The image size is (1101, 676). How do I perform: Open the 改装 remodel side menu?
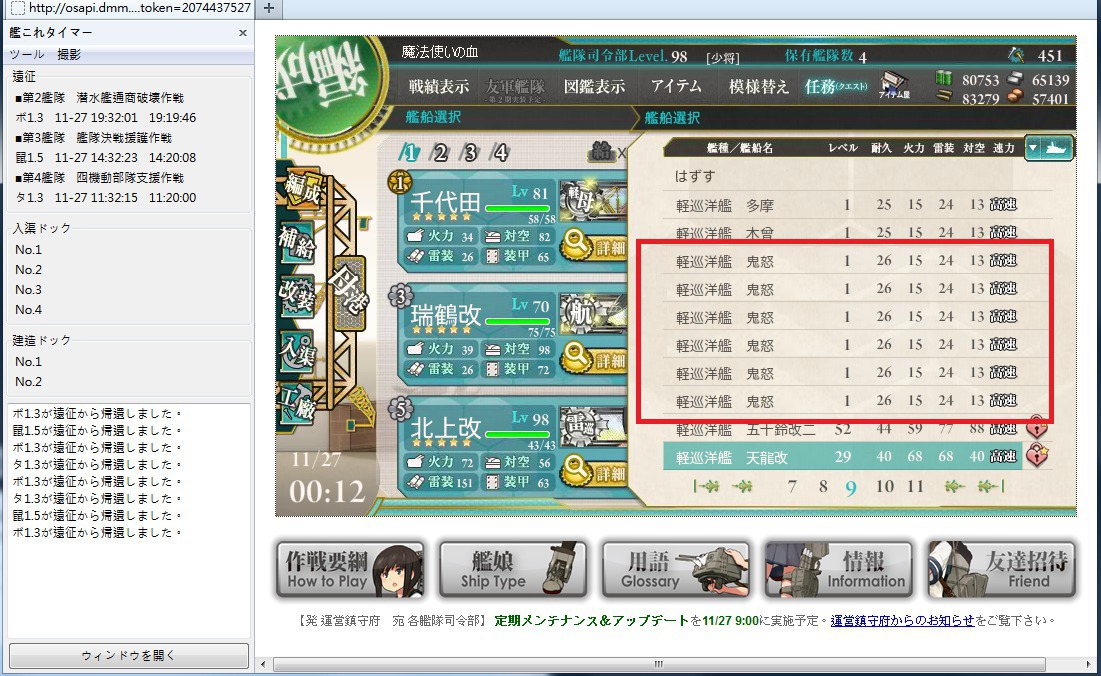pos(297,295)
